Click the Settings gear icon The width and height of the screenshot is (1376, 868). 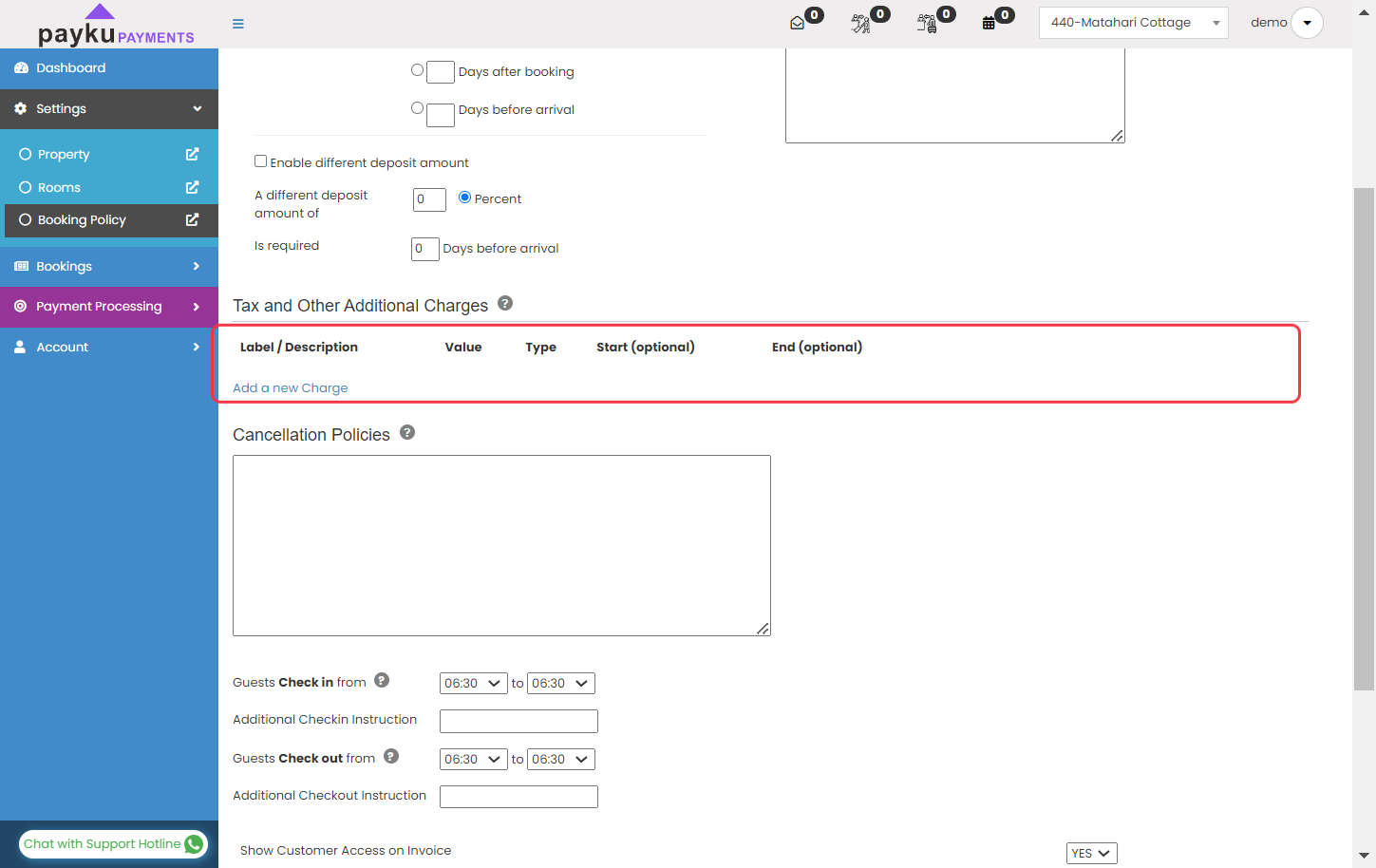(x=21, y=109)
